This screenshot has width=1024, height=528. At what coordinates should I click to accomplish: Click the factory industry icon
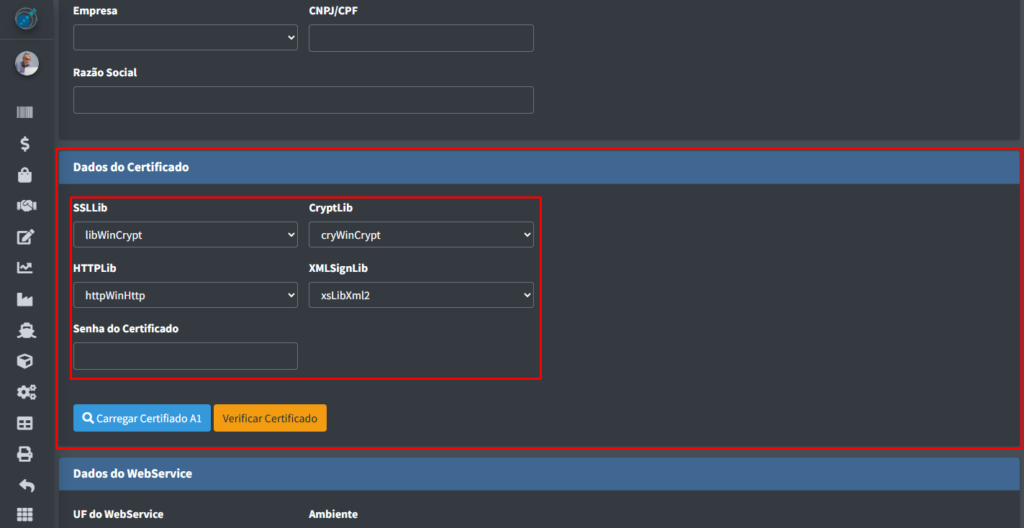point(26,299)
